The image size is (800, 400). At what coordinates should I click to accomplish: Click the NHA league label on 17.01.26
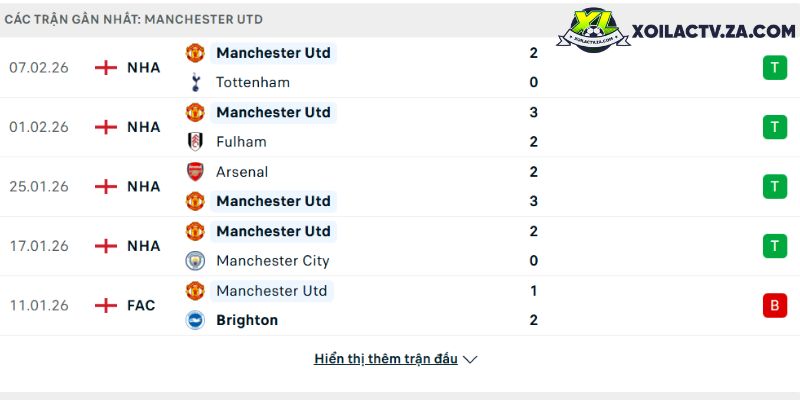(x=144, y=246)
